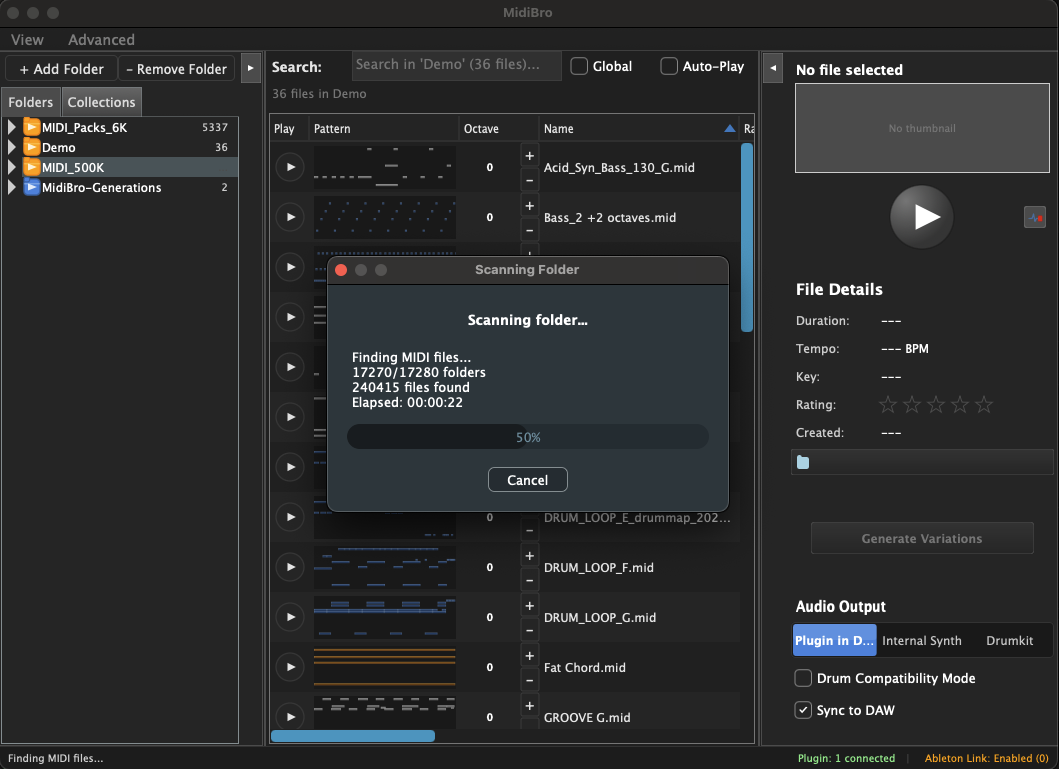
Task: Collapse the left panel arrow button
Action: pyautogui.click(x=251, y=68)
